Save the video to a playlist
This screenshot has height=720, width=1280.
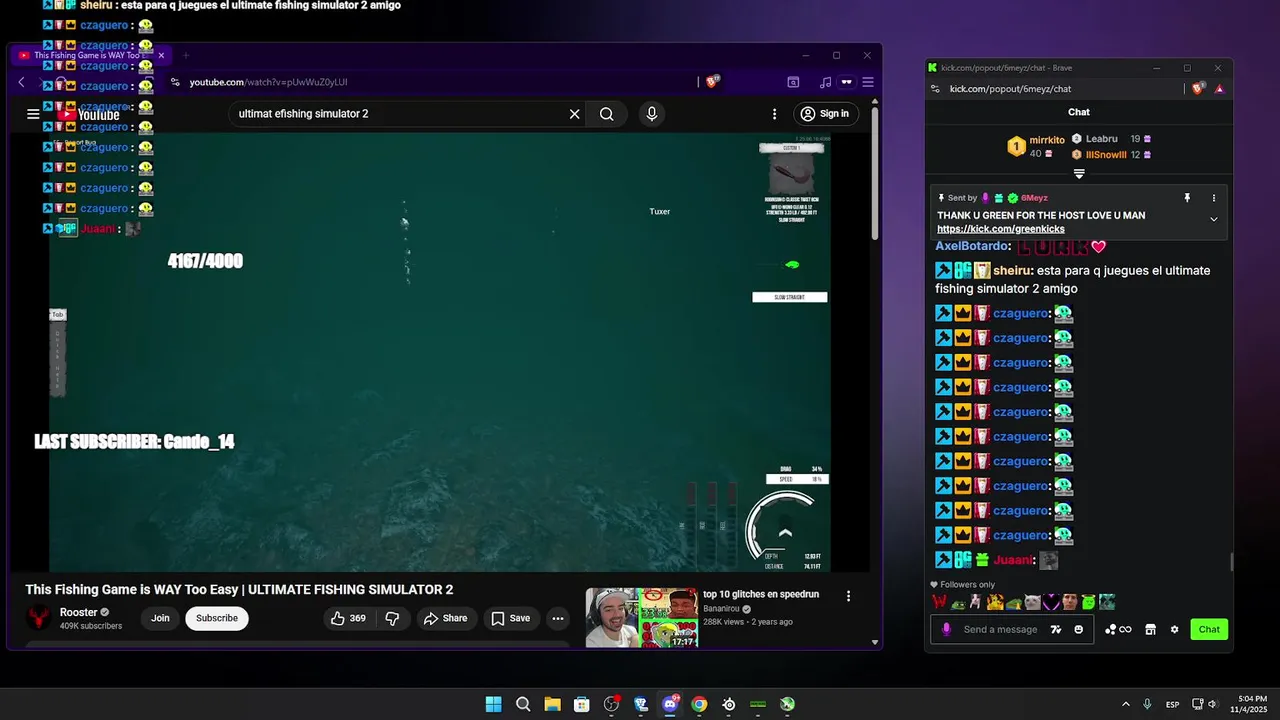point(510,618)
